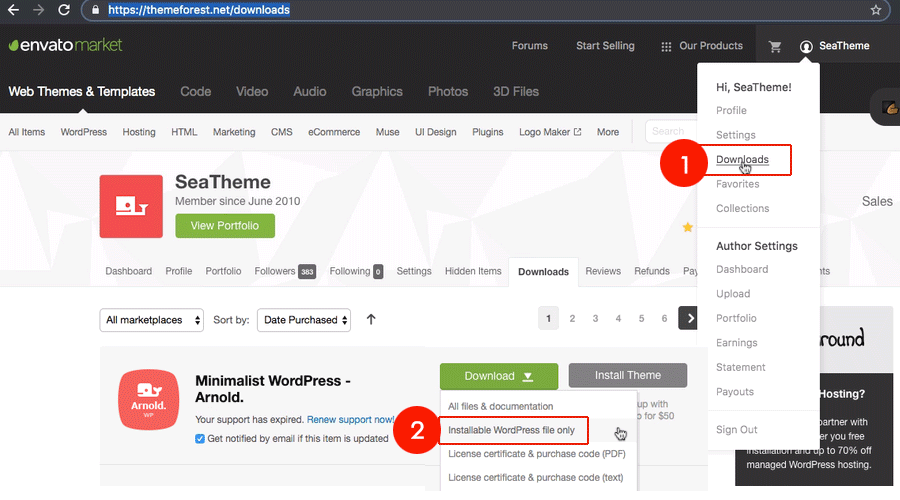The image size is (900, 500).
Task: Switch to the Followers tab
Action: click(285, 271)
